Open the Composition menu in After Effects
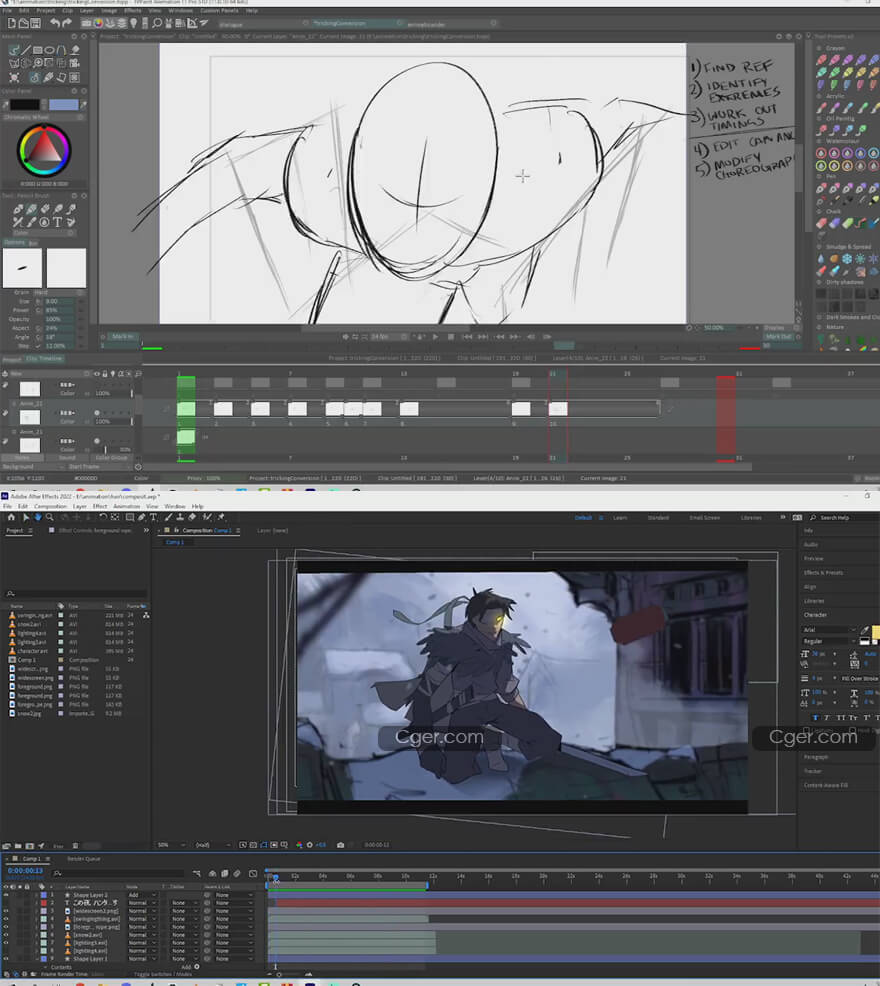 (x=50, y=506)
